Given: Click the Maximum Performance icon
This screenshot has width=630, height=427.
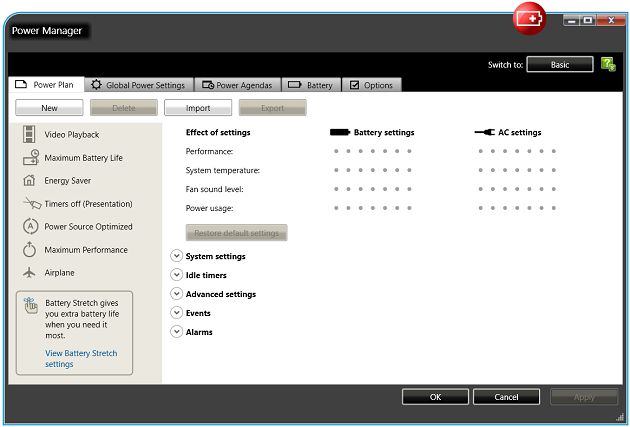Looking at the screenshot, I should pyautogui.click(x=29, y=249).
